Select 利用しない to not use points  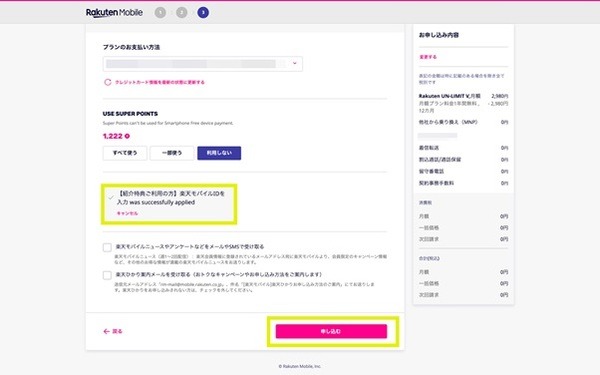219,153
